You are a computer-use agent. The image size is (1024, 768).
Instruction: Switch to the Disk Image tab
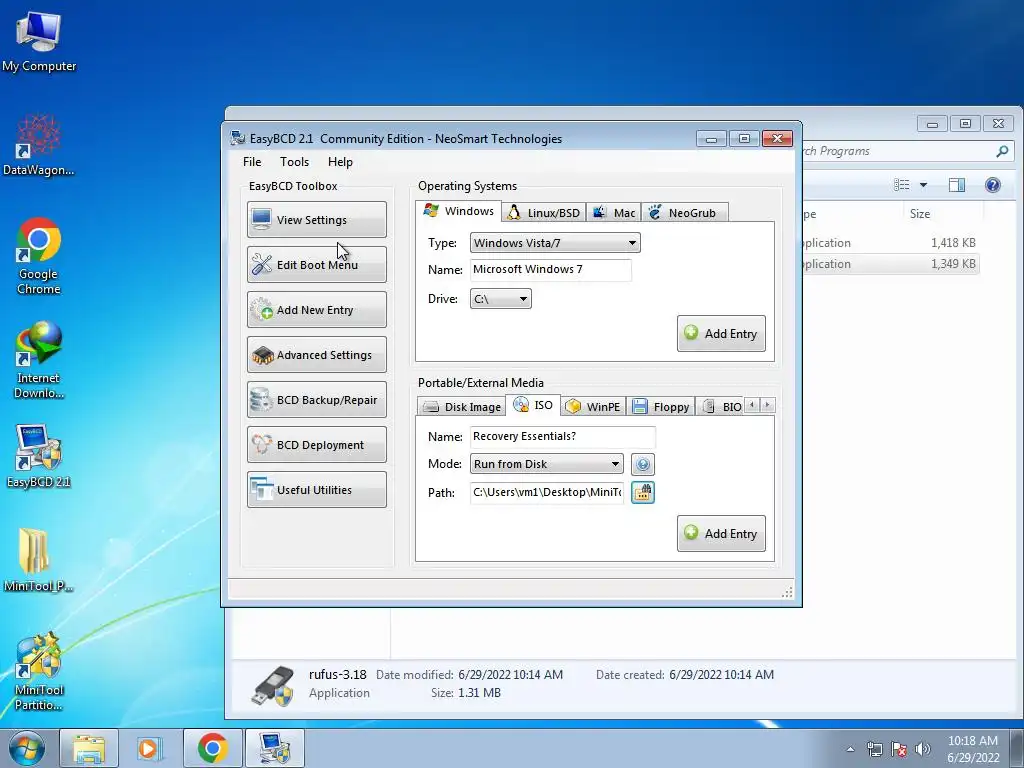click(x=461, y=407)
